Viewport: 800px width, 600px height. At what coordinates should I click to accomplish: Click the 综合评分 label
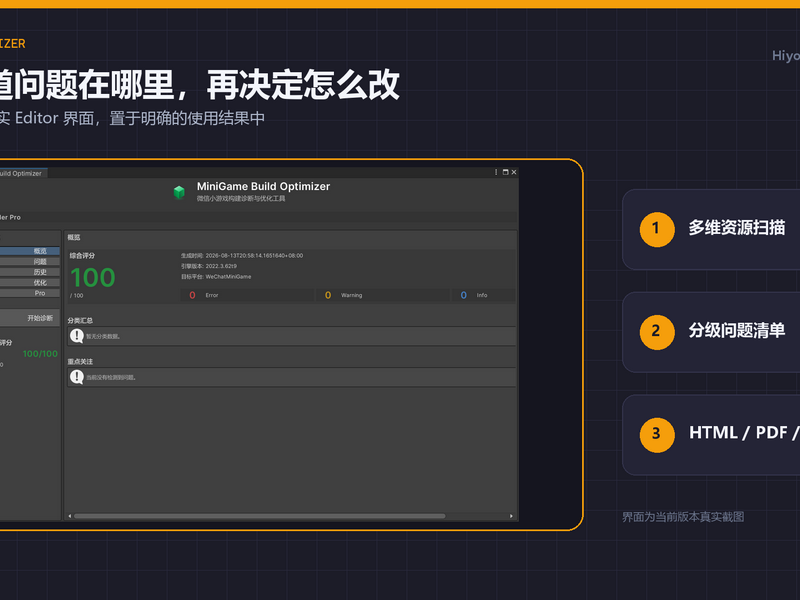point(82,256)
